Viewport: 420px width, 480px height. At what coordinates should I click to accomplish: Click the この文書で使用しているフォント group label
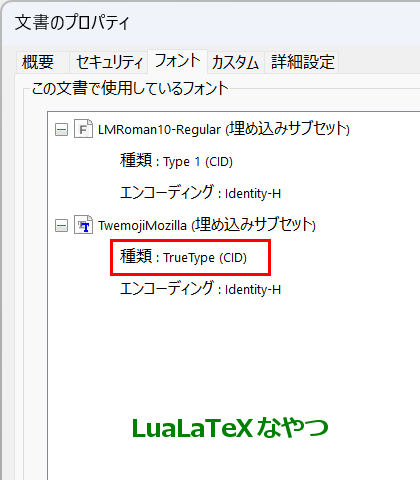tap(130, 89)
